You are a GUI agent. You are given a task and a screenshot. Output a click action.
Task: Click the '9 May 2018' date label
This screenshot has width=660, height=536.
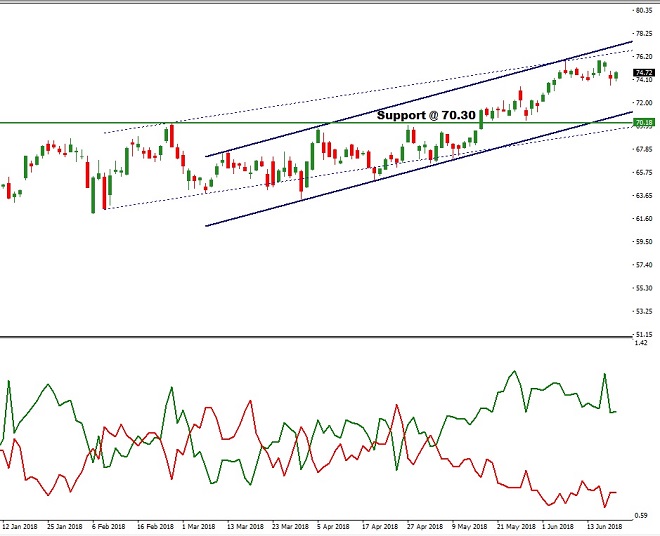pyautogui.click(x=469, y=527)
